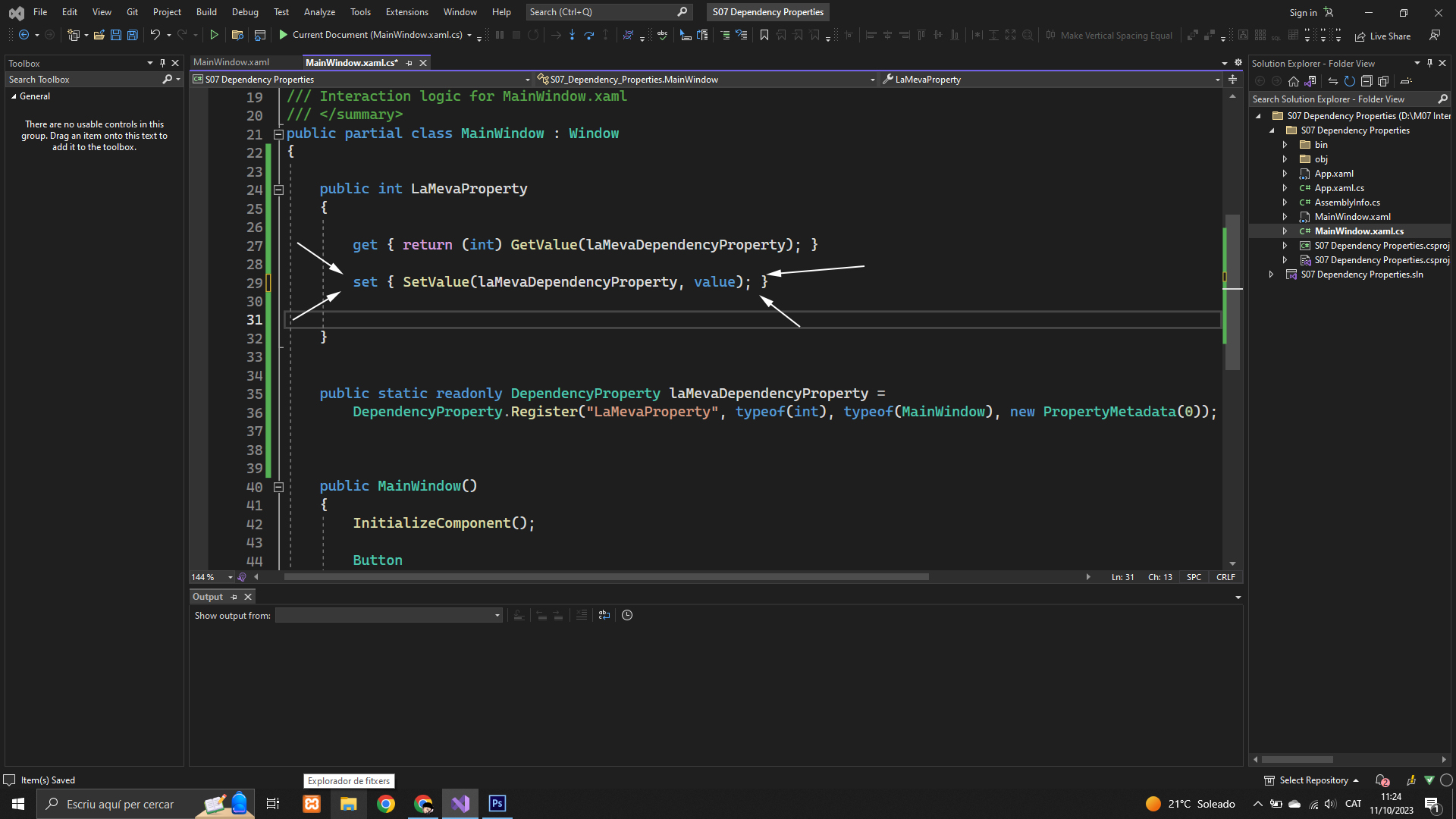Click the Refresh icon in Solution Explorer
Viewport: 1456px width, 819px height.
(1350, 81)
